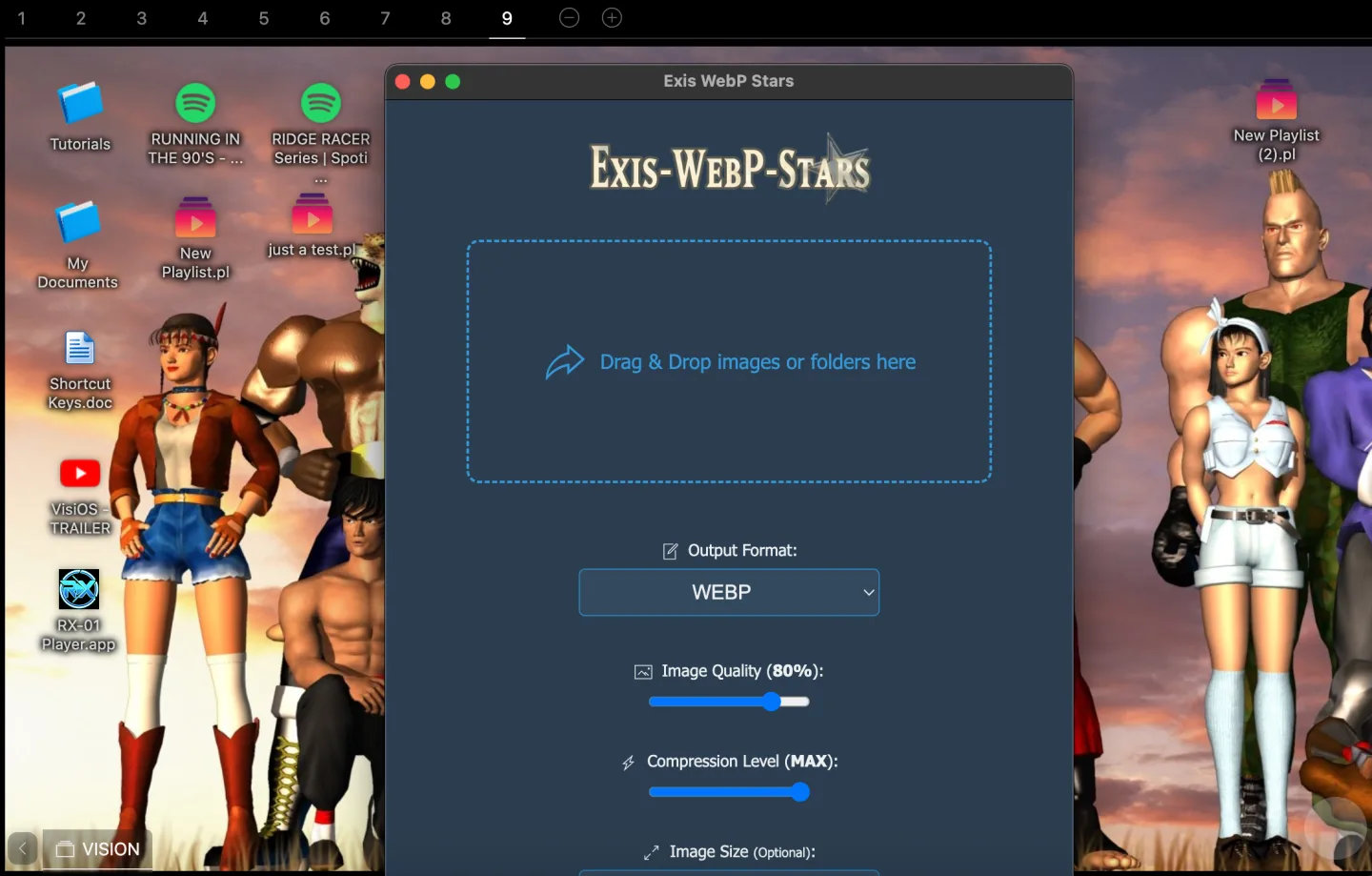Open the Output Format WEBP dropdown
Screen dimensions: 1372x876
click(729, 593)
